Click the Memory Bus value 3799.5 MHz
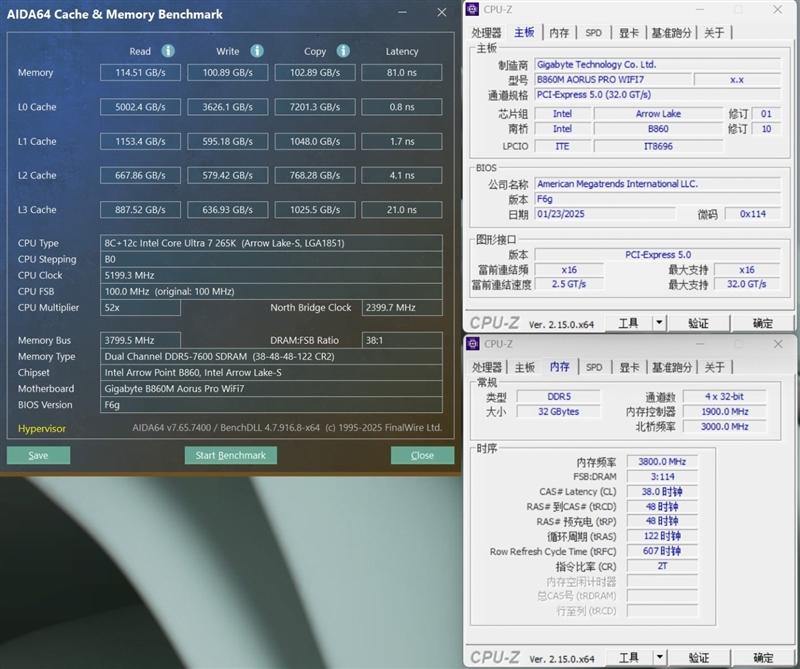Image resolution: width=800 pixels, height=669 pixels. point(140,340)
